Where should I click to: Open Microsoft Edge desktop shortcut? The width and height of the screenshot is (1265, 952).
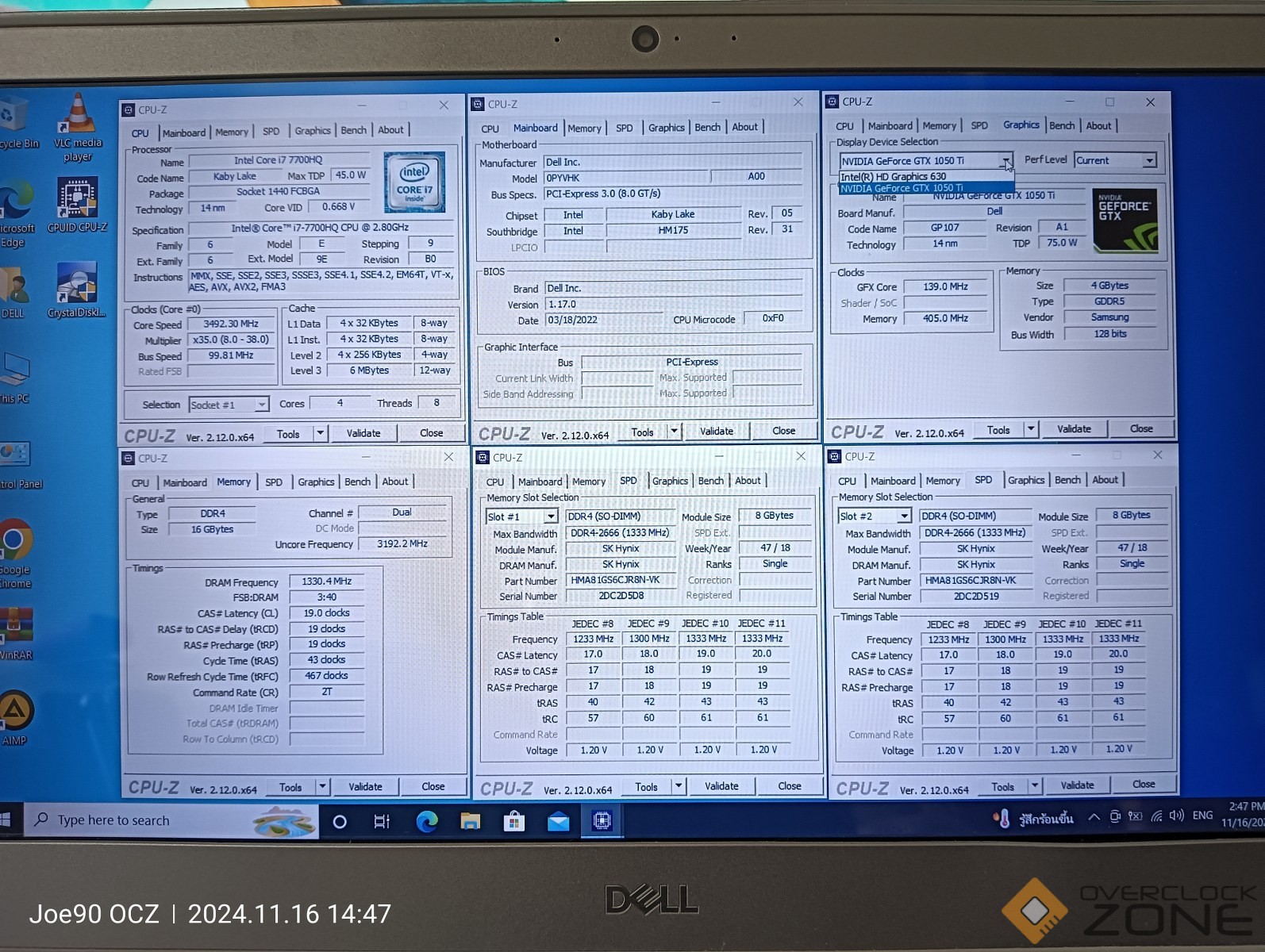click(16, 214)
